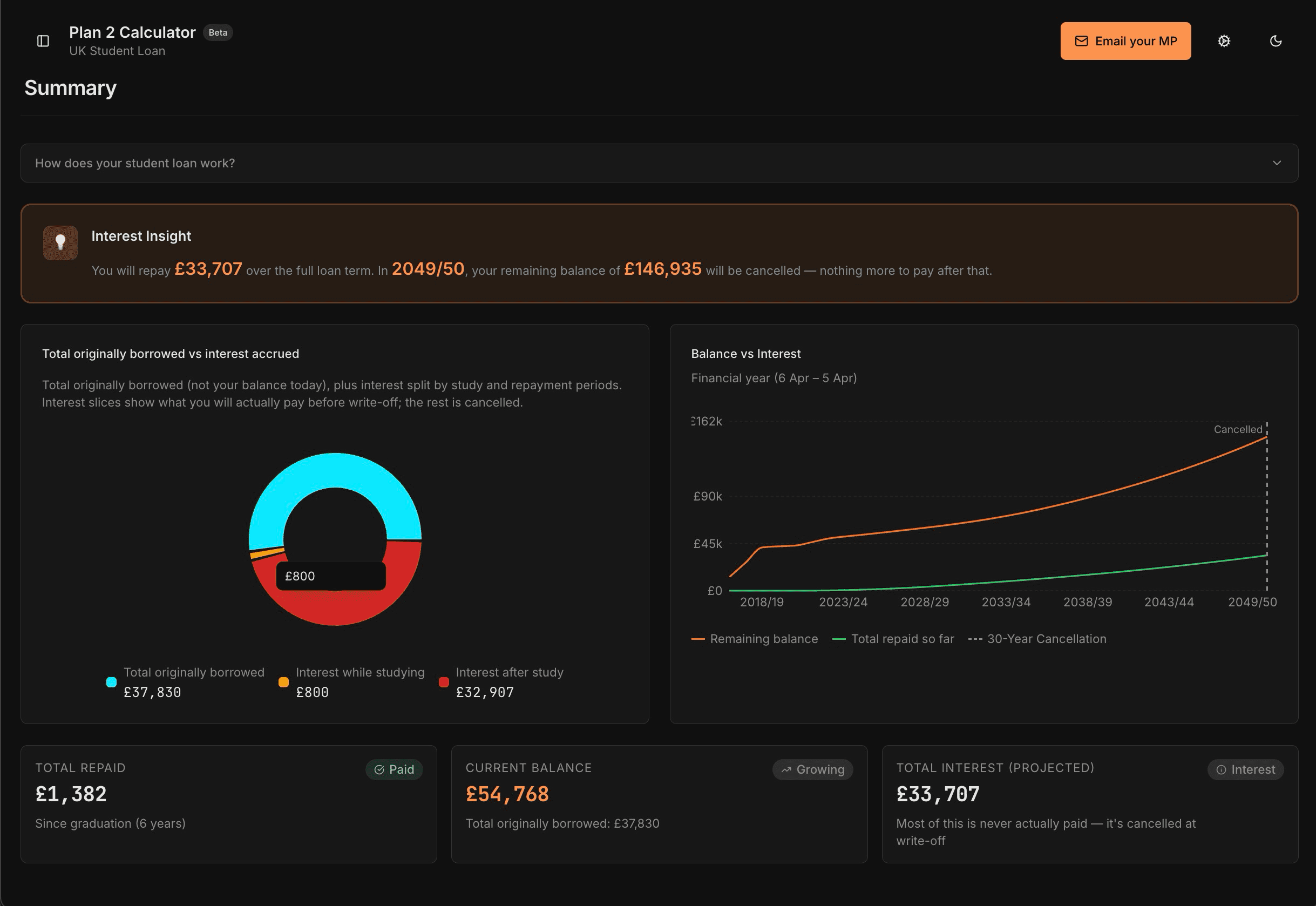The width and height of the screenshot is (1316, 906).
Task: Click Since graduation (6 years) text
Action: pos(110,824)
